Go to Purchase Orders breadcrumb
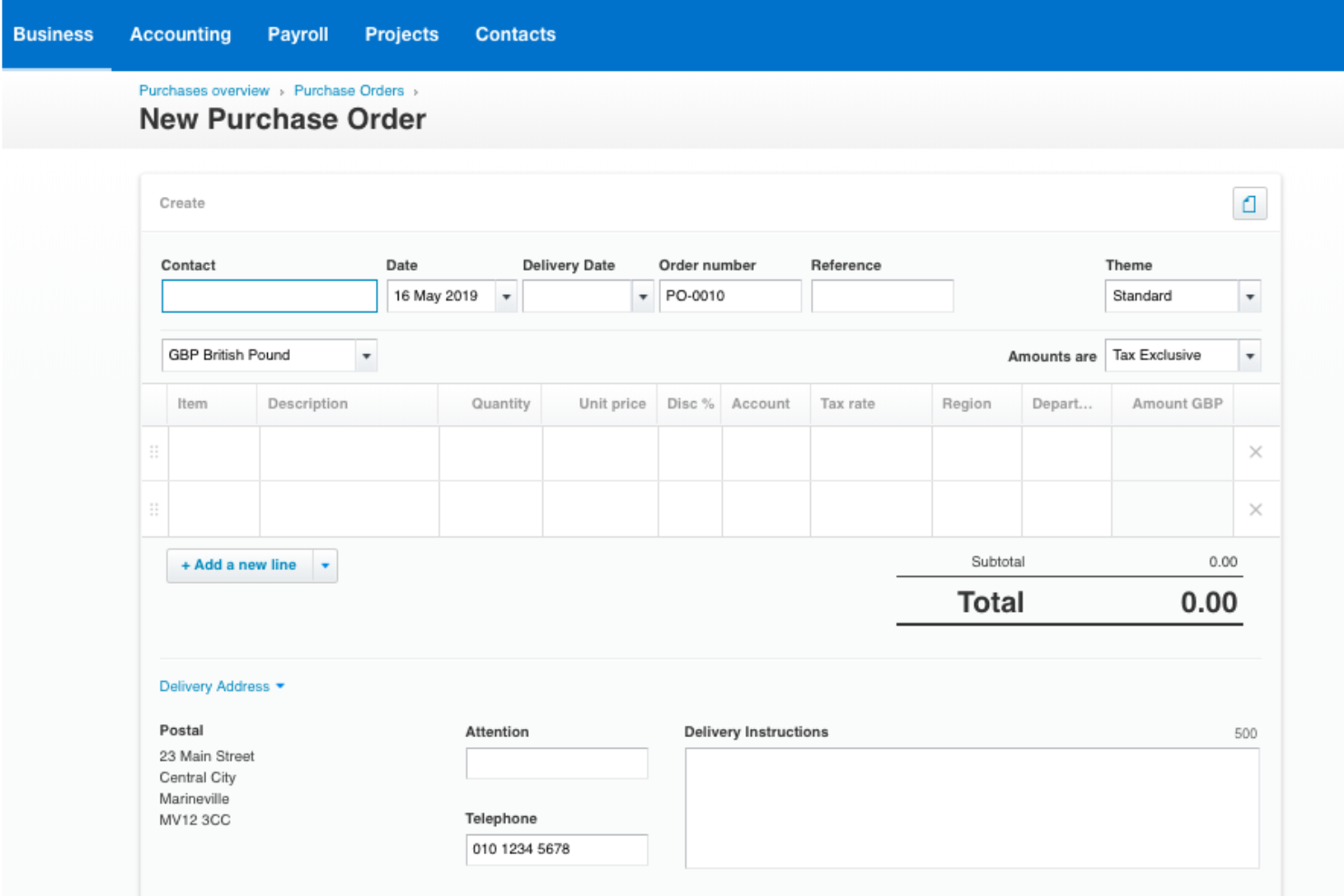 [x=349, y=91]
